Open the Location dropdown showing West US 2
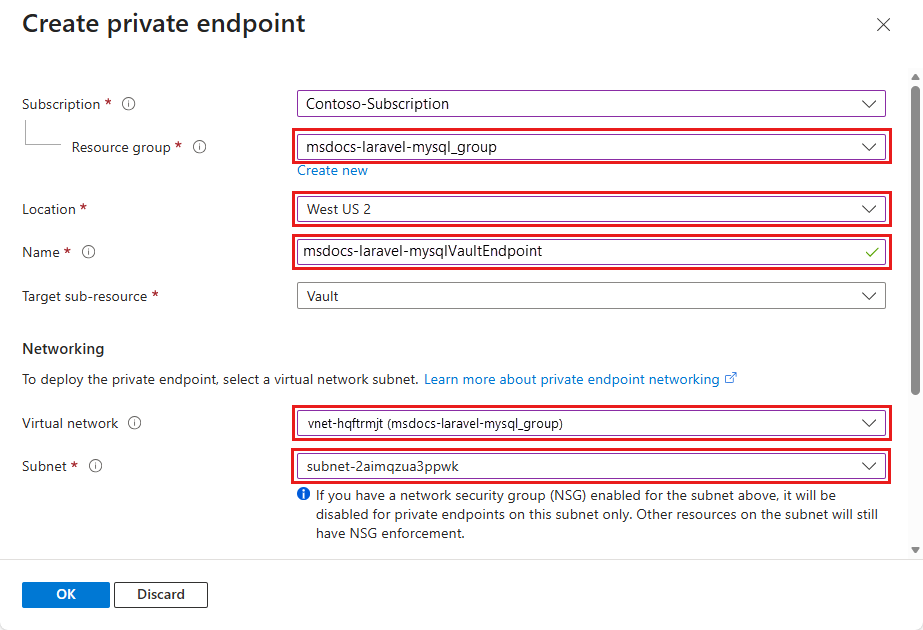Viewport: 923px width, 630px height. tap(590, 209)
